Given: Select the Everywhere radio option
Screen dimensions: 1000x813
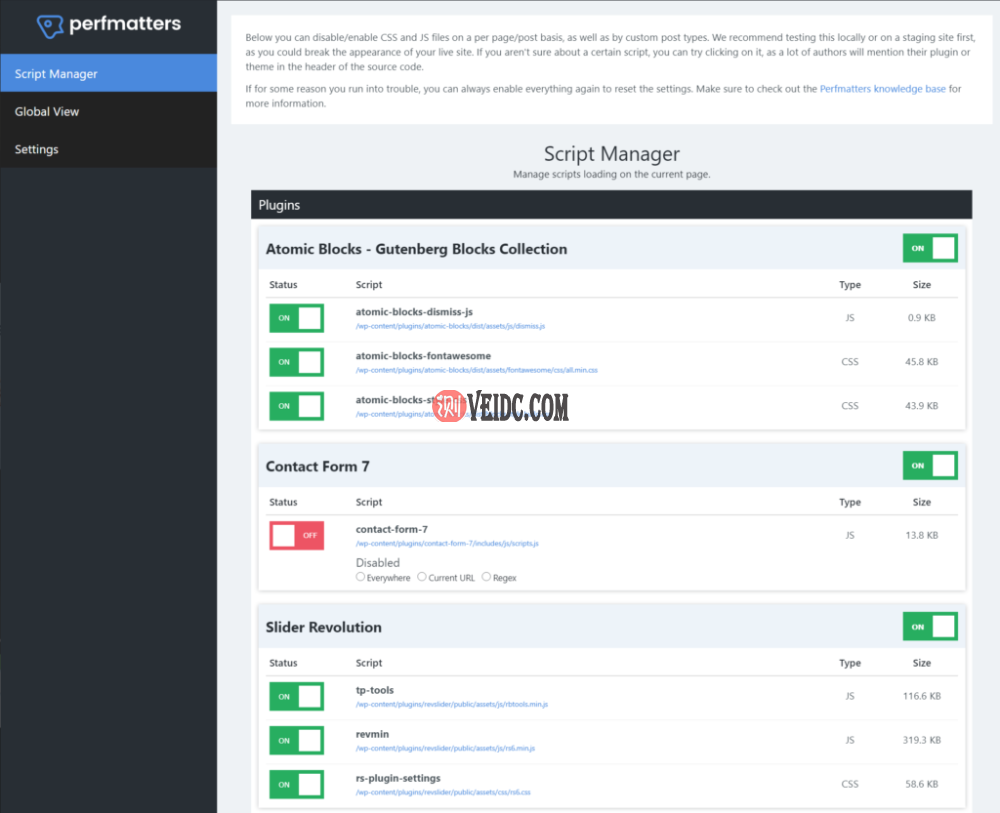Looking at the screenshot, I should 361,577.
